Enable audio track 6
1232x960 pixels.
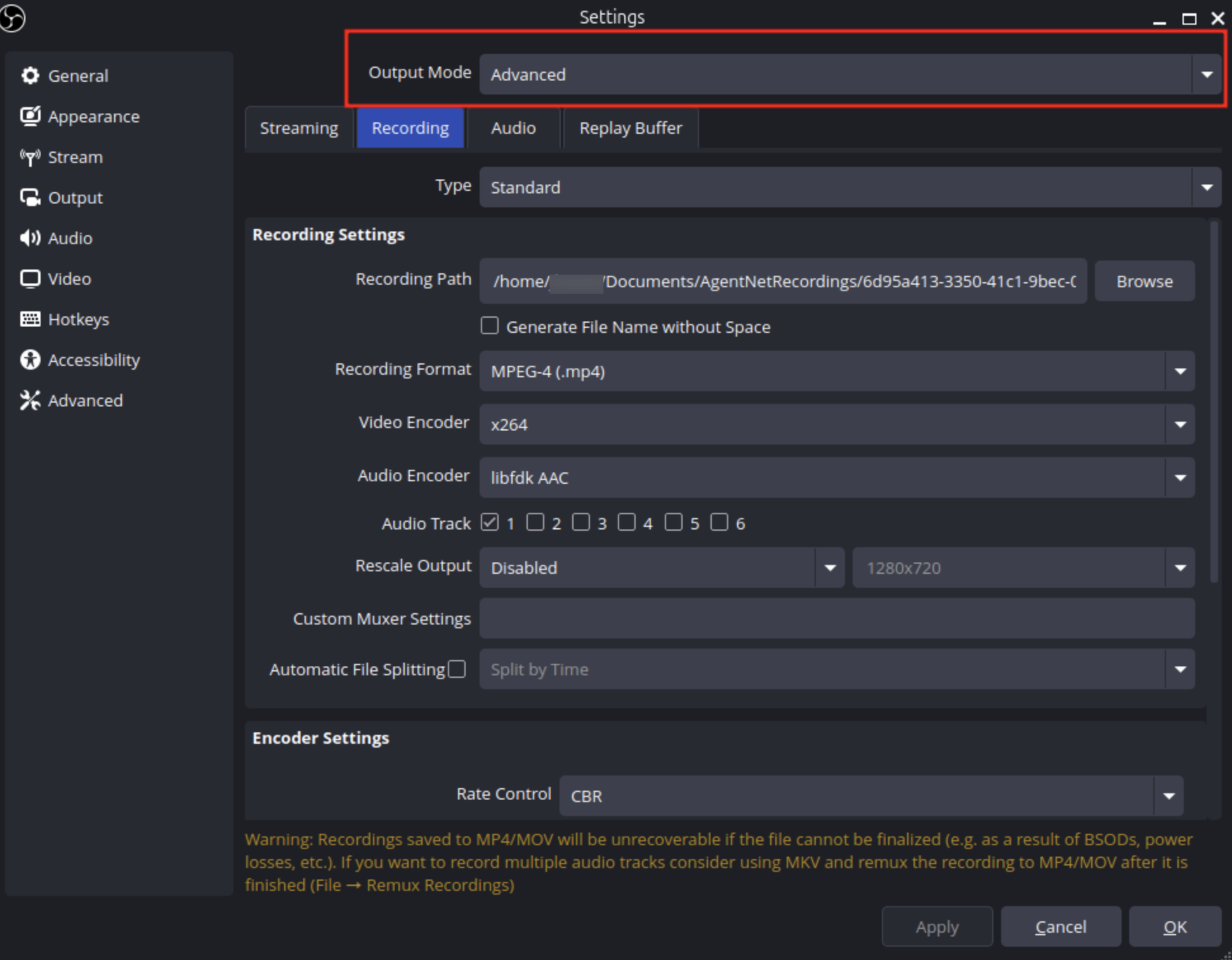pyautogui.click(x=719, y=522)
